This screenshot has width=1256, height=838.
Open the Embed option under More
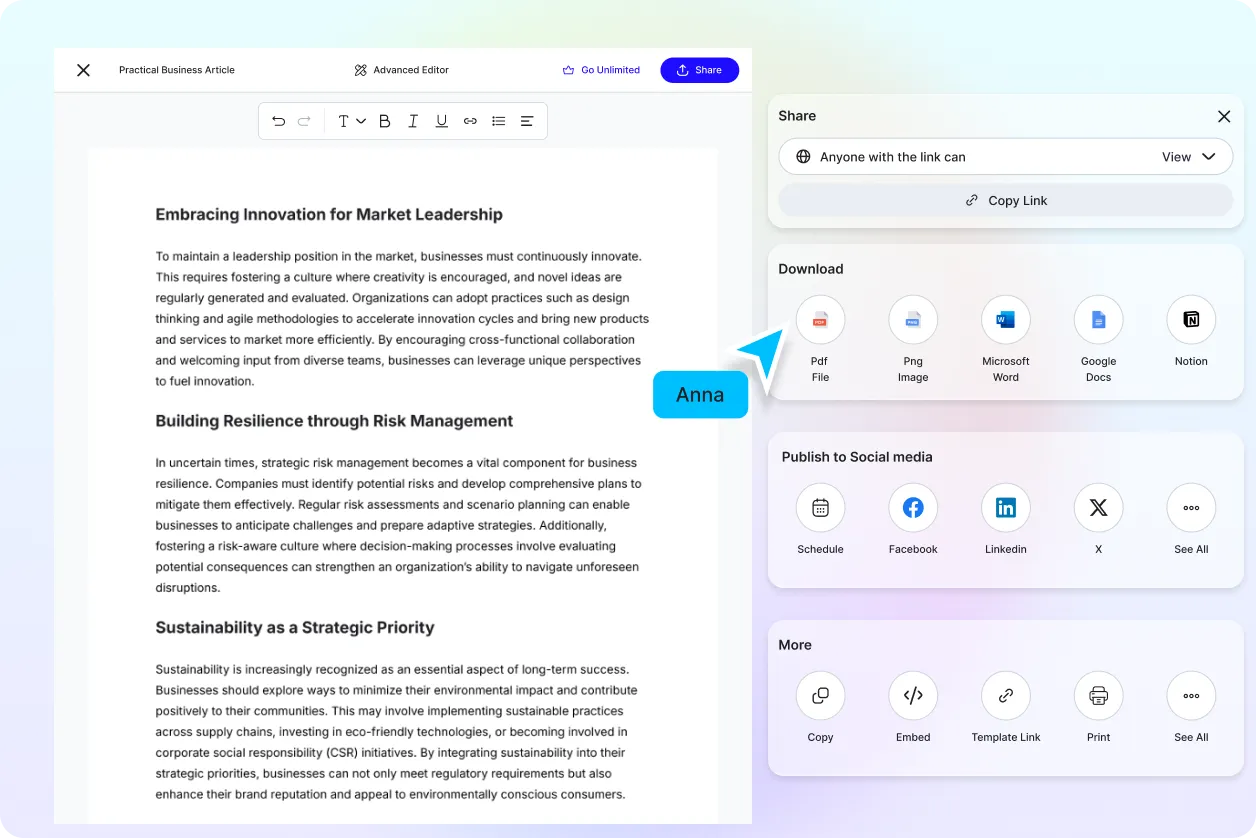click(913, 695)
